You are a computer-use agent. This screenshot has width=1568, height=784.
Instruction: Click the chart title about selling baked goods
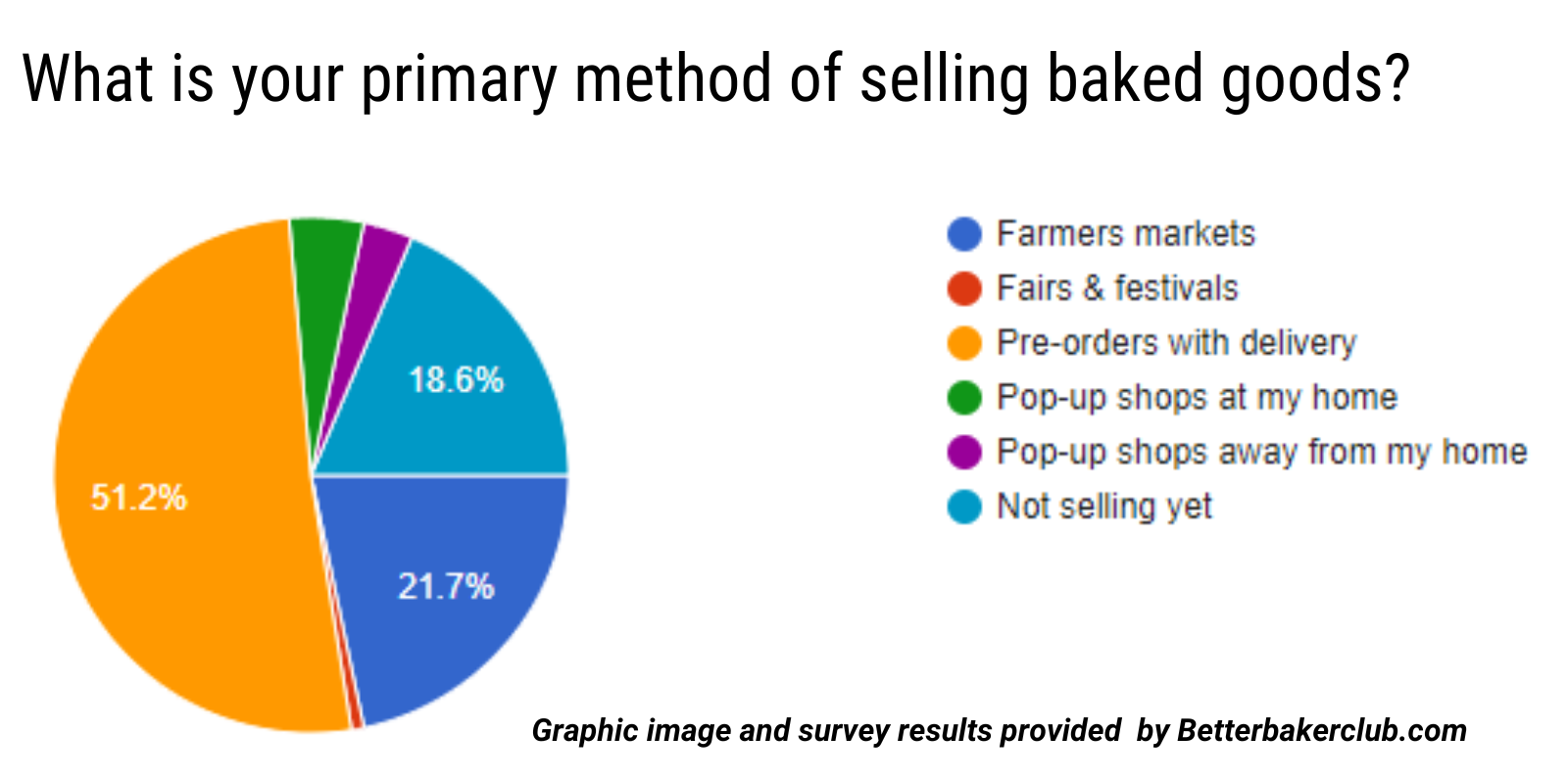pyautogui.click(x=715, y=80)
